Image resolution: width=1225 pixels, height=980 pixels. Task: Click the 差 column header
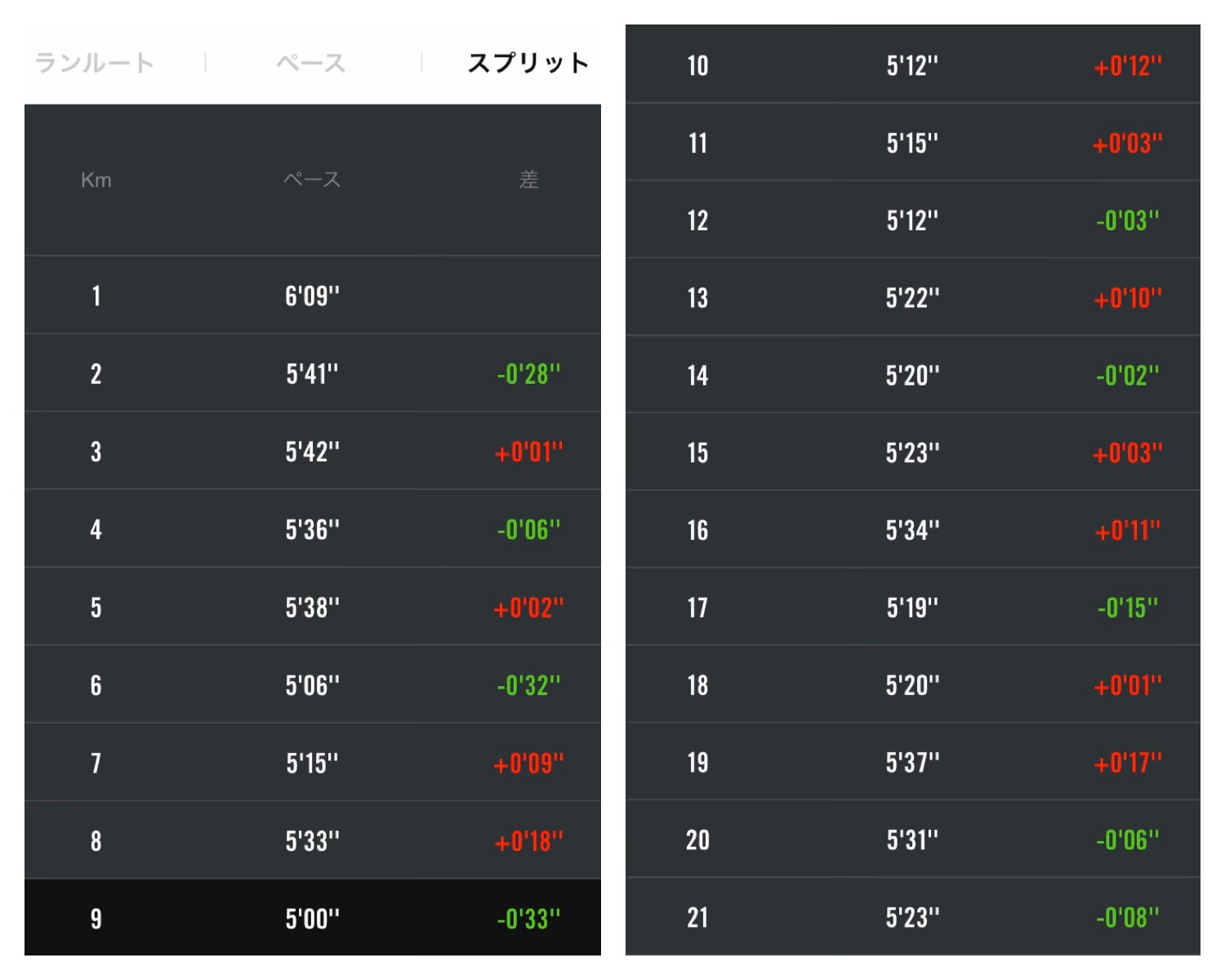coord(529,180)
